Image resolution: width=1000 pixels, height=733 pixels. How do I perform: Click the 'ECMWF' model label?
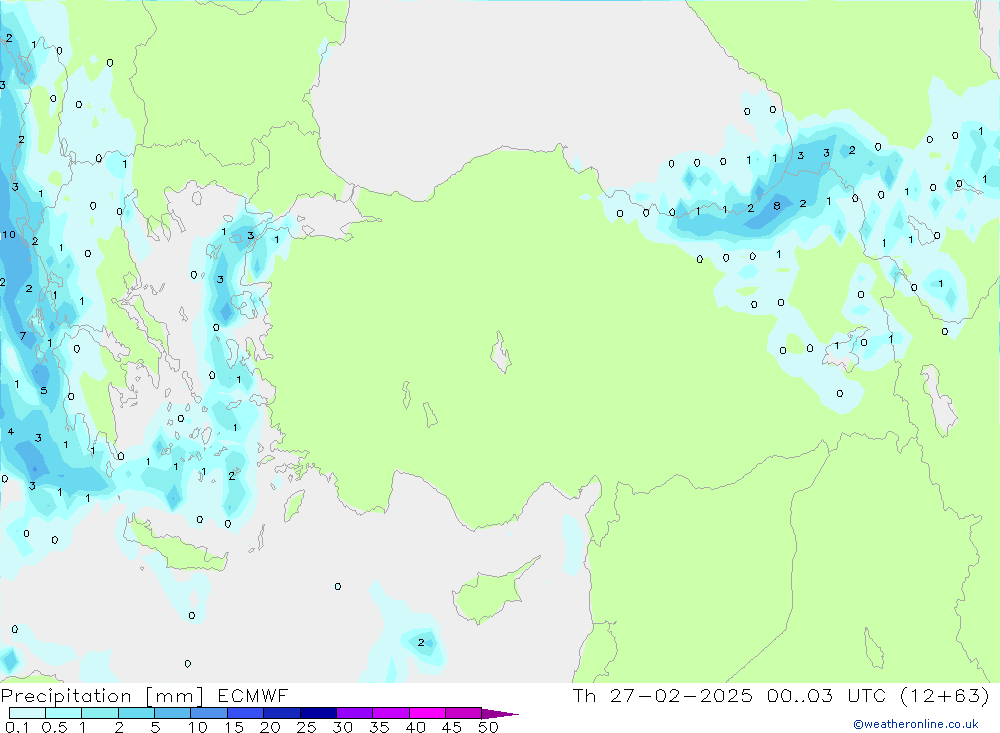[253, 696]
